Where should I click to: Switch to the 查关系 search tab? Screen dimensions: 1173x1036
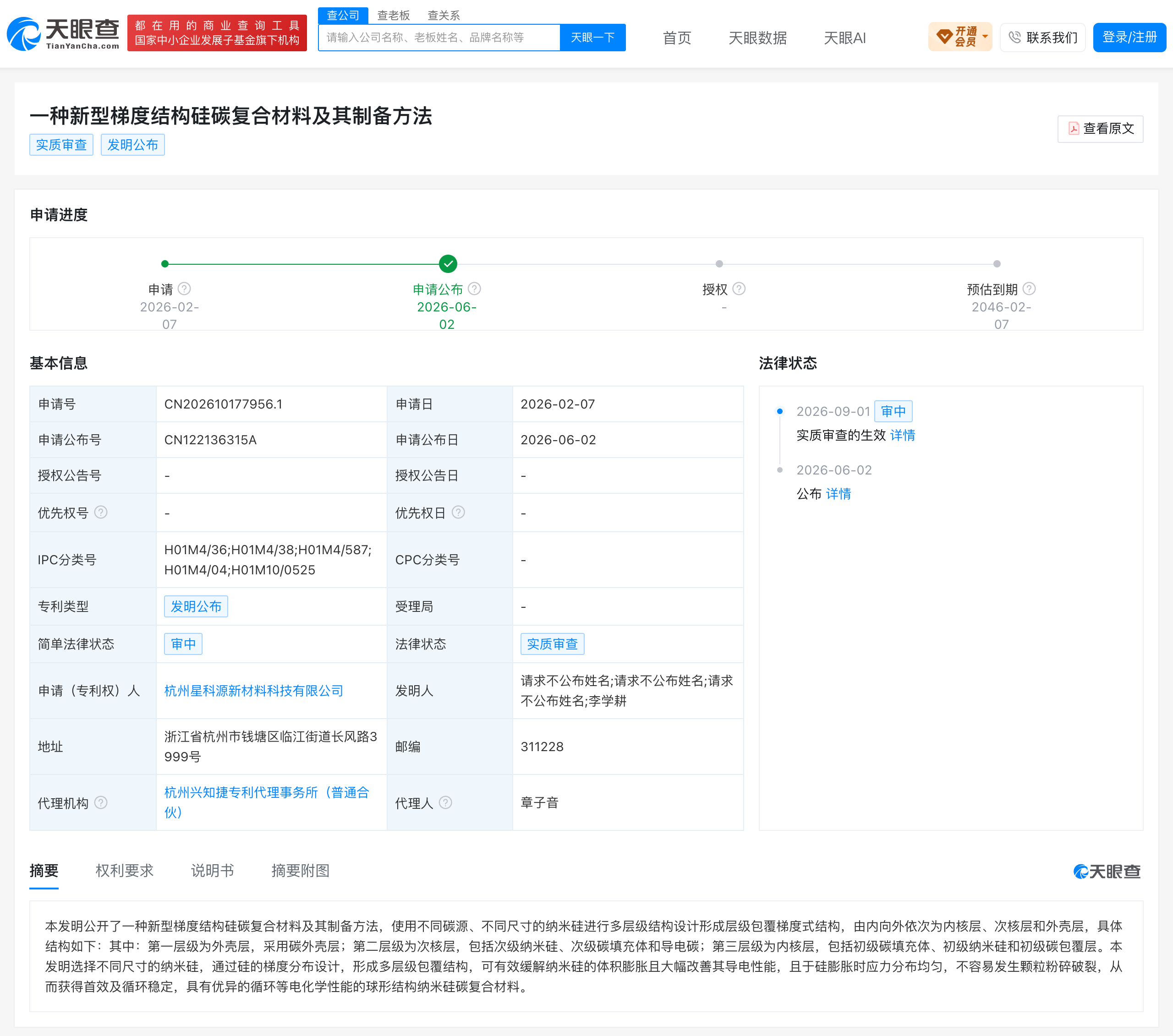point(444,16)
